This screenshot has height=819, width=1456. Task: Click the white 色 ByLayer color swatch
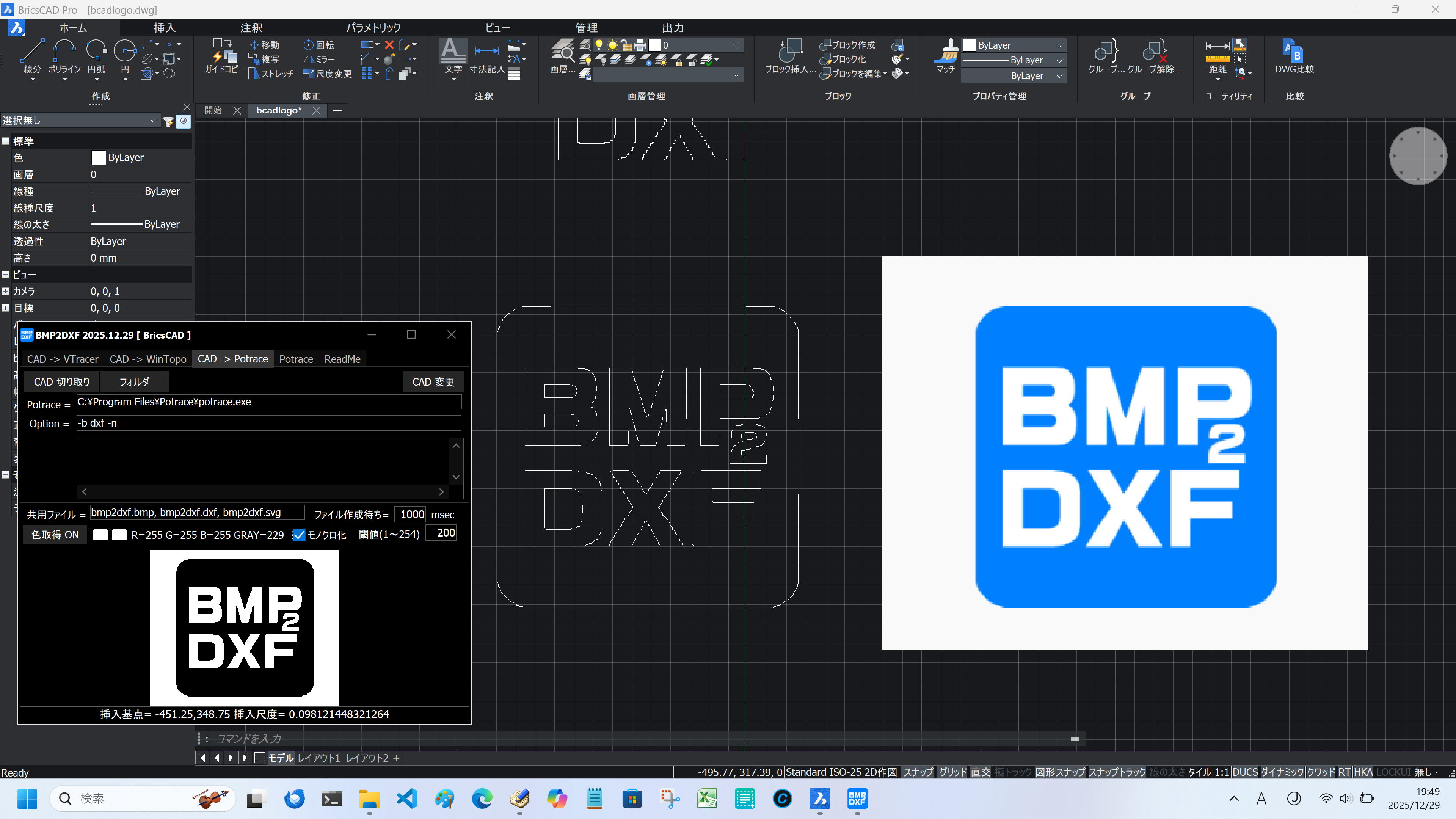[98, 158]
